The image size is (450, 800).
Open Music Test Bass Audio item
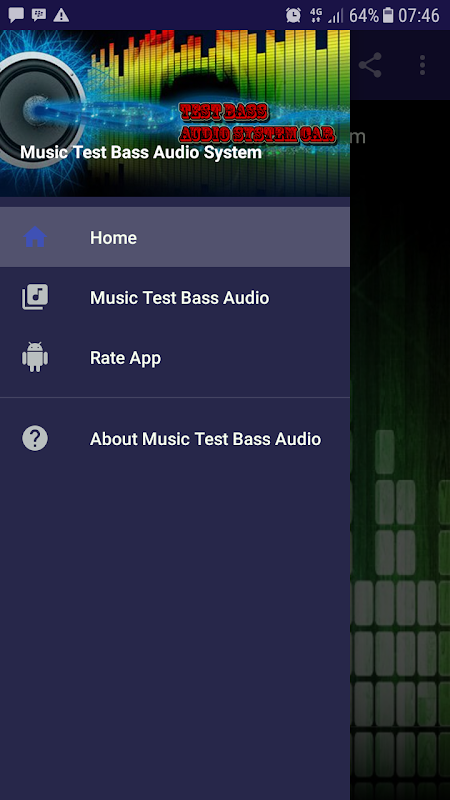coord(175,297)
